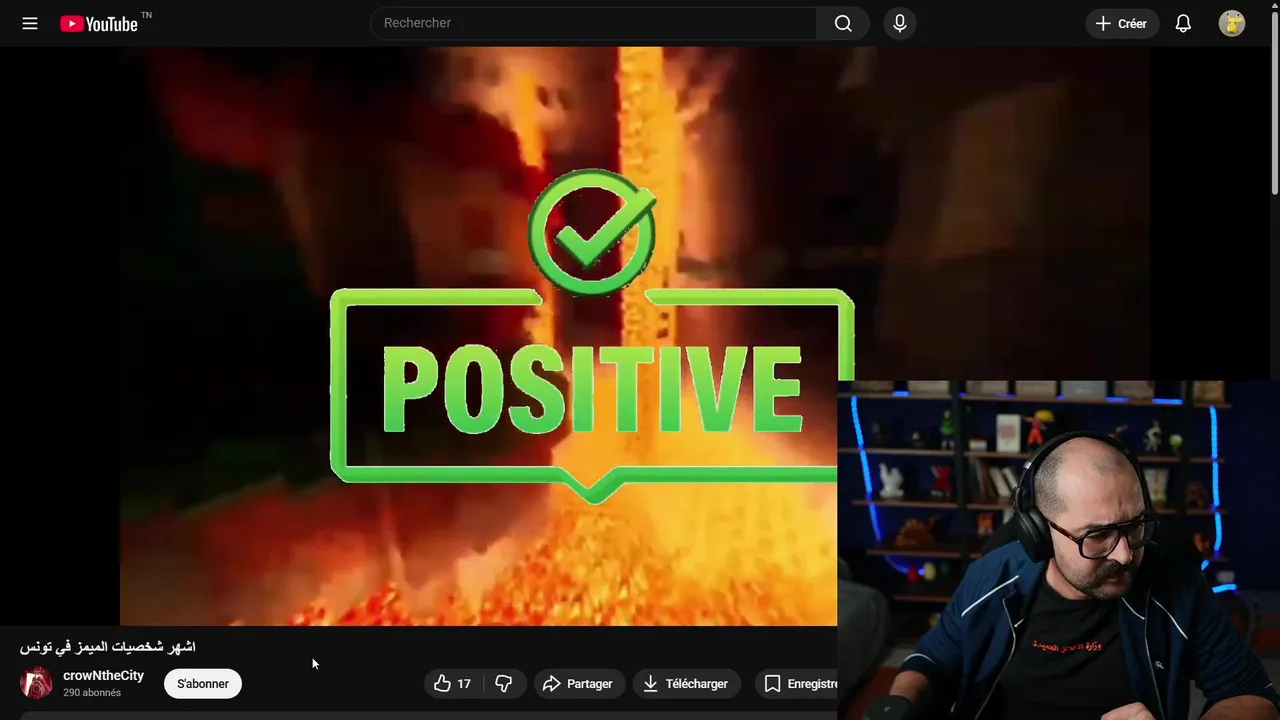The image size is (1280, 720).
Task: Click the Partager share button
Action: 579,684
